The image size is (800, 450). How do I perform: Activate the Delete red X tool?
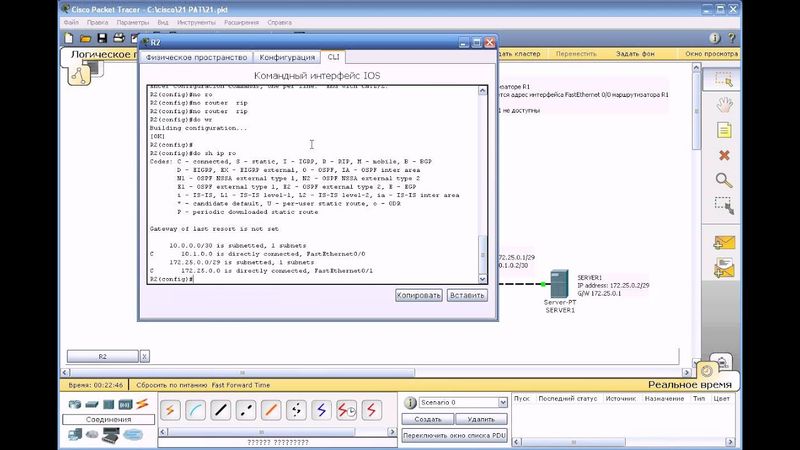pyautogui.click(x=723, y=155)
